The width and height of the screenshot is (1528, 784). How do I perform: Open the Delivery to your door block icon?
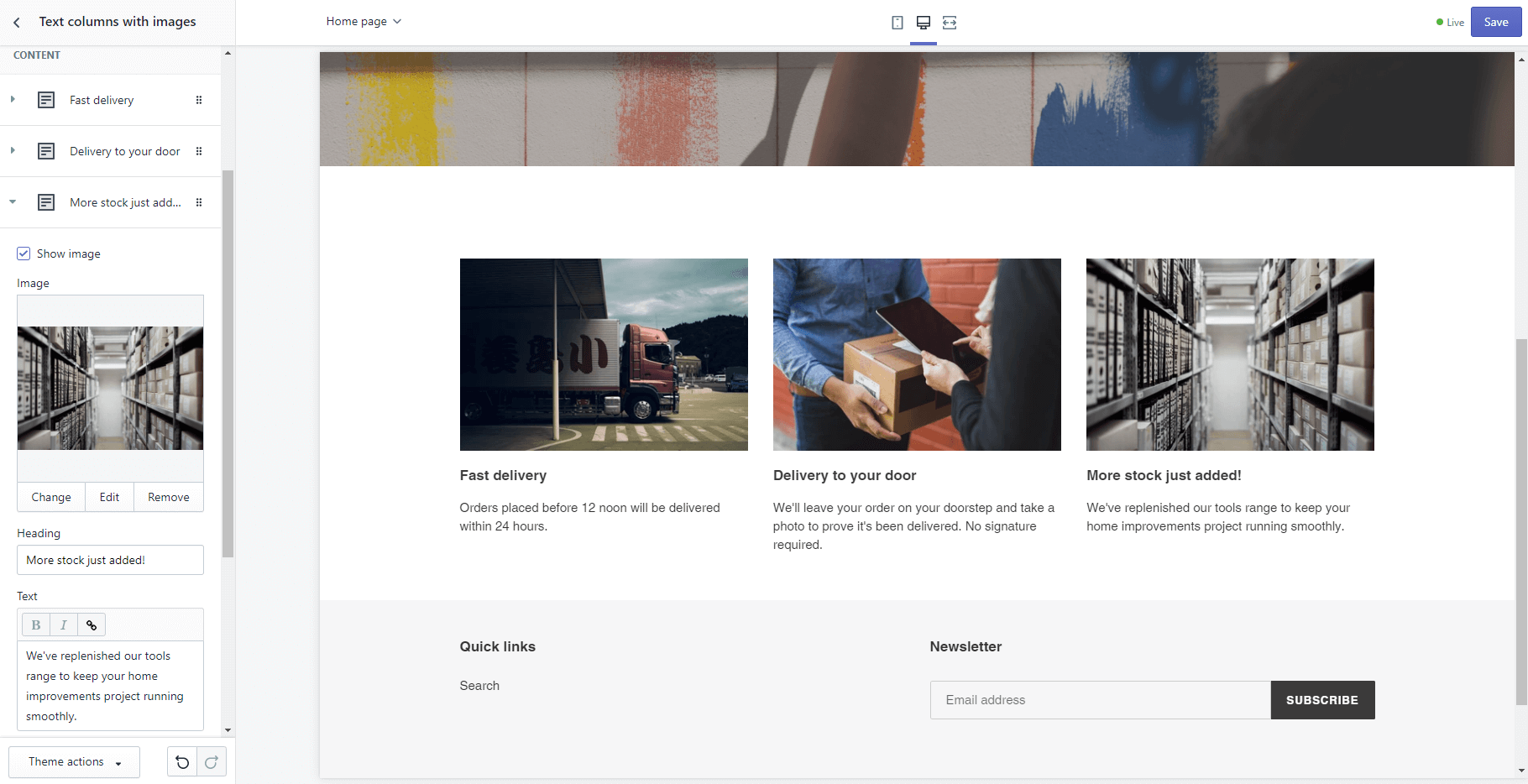[x=45, y=151]
